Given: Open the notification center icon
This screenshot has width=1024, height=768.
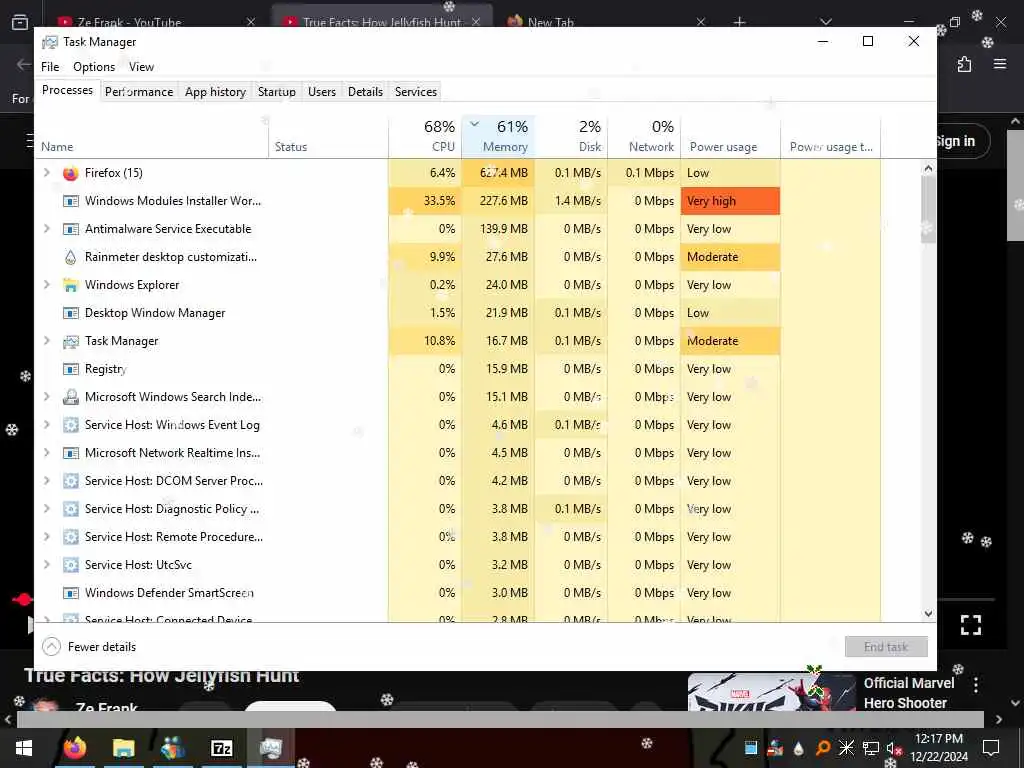Looking at the screenshot, I should click(991, 748).
